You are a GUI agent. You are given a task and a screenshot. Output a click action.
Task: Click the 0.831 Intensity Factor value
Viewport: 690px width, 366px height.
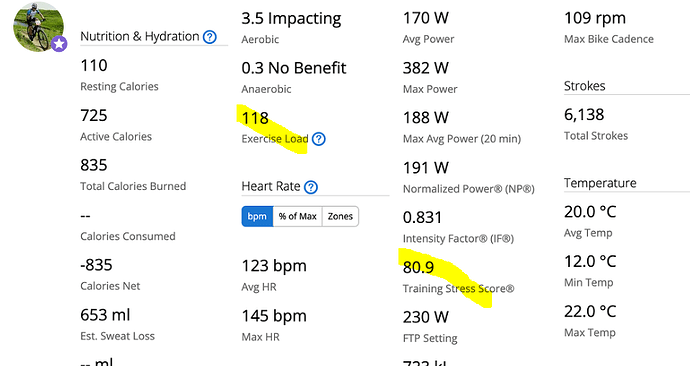(x=422, y=217)
